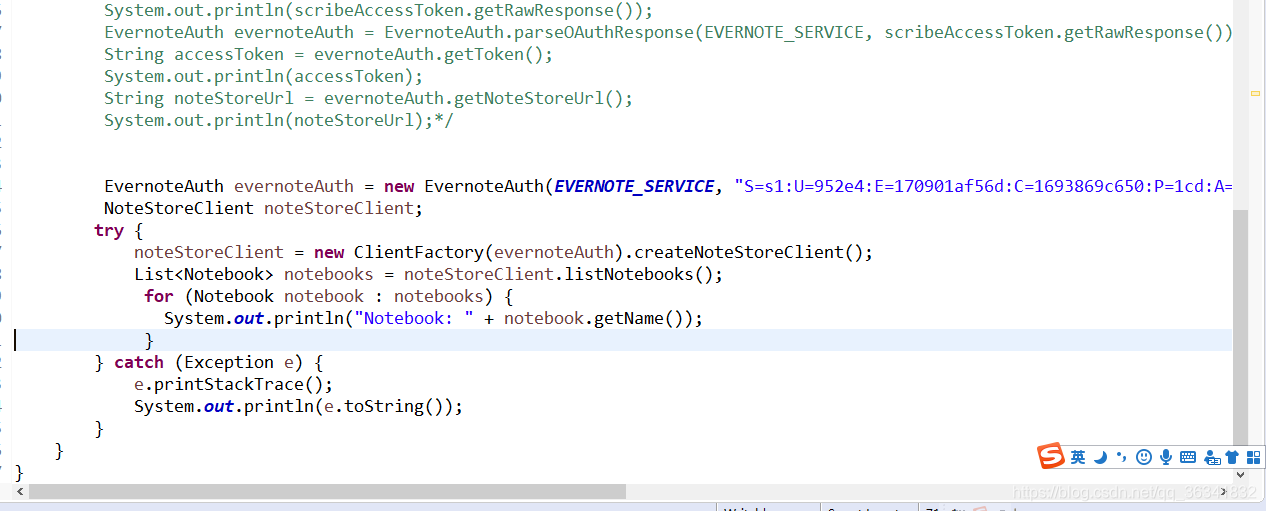Toggle Sogou Chinese/English punctuation mode

coord(1121,457)
